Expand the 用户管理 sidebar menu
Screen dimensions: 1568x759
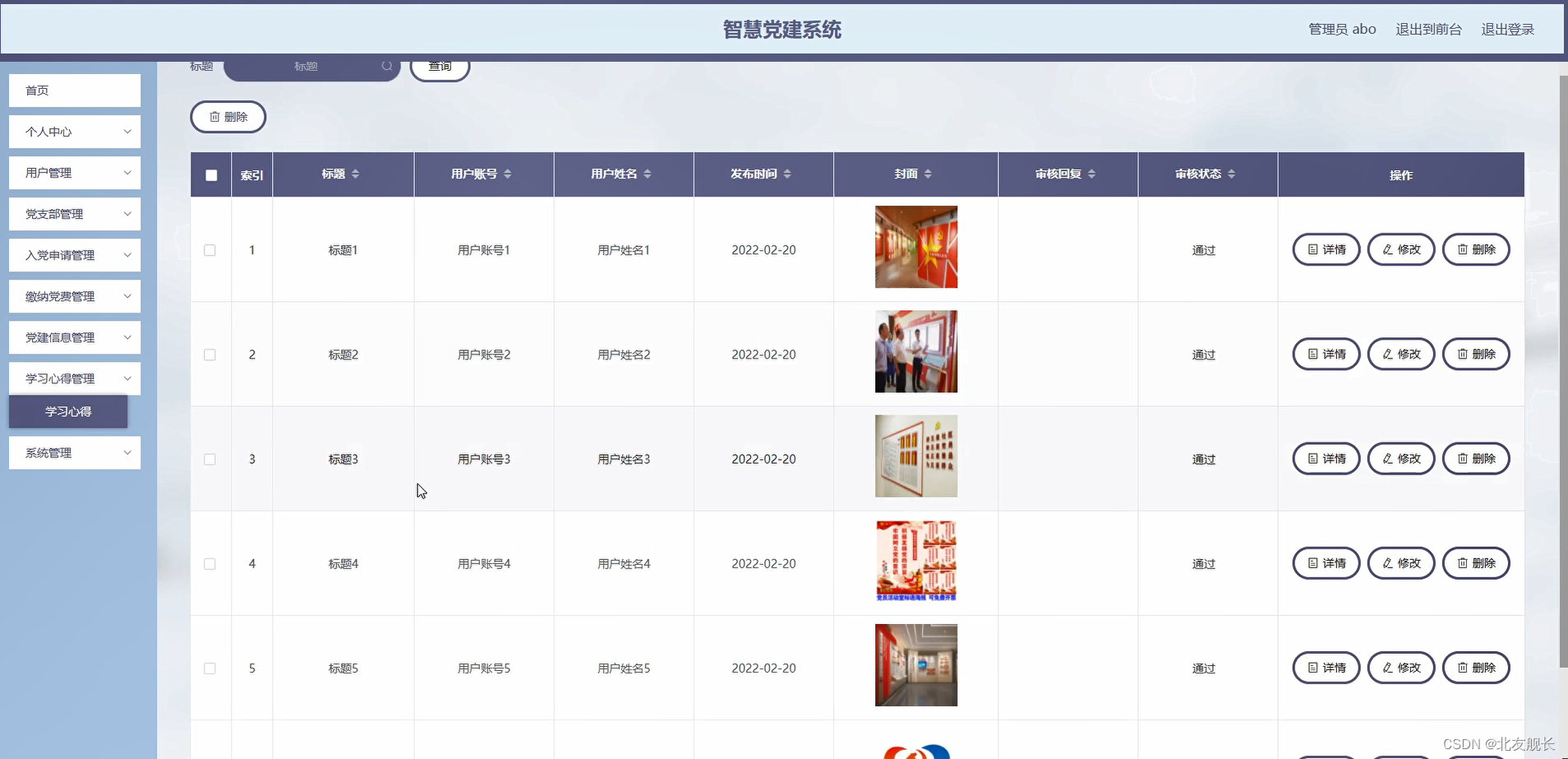point(75,173)
